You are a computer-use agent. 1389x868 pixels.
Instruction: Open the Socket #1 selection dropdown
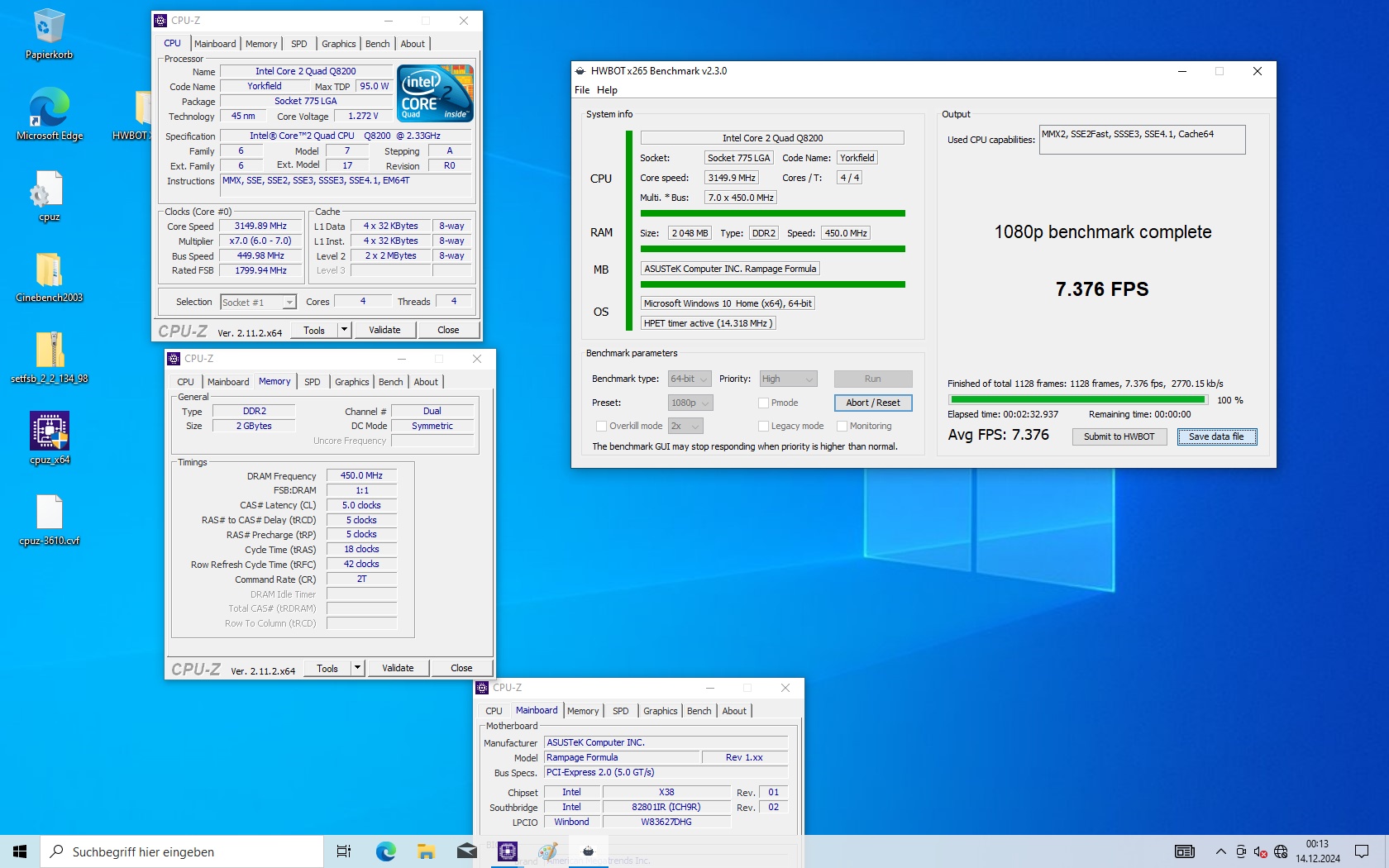coord(258,303)
